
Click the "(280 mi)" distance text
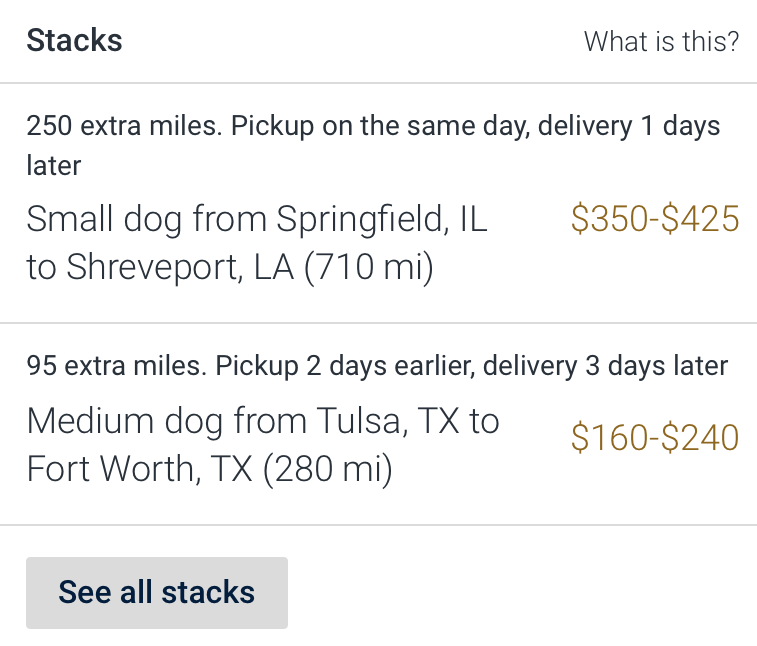[327, 469]
